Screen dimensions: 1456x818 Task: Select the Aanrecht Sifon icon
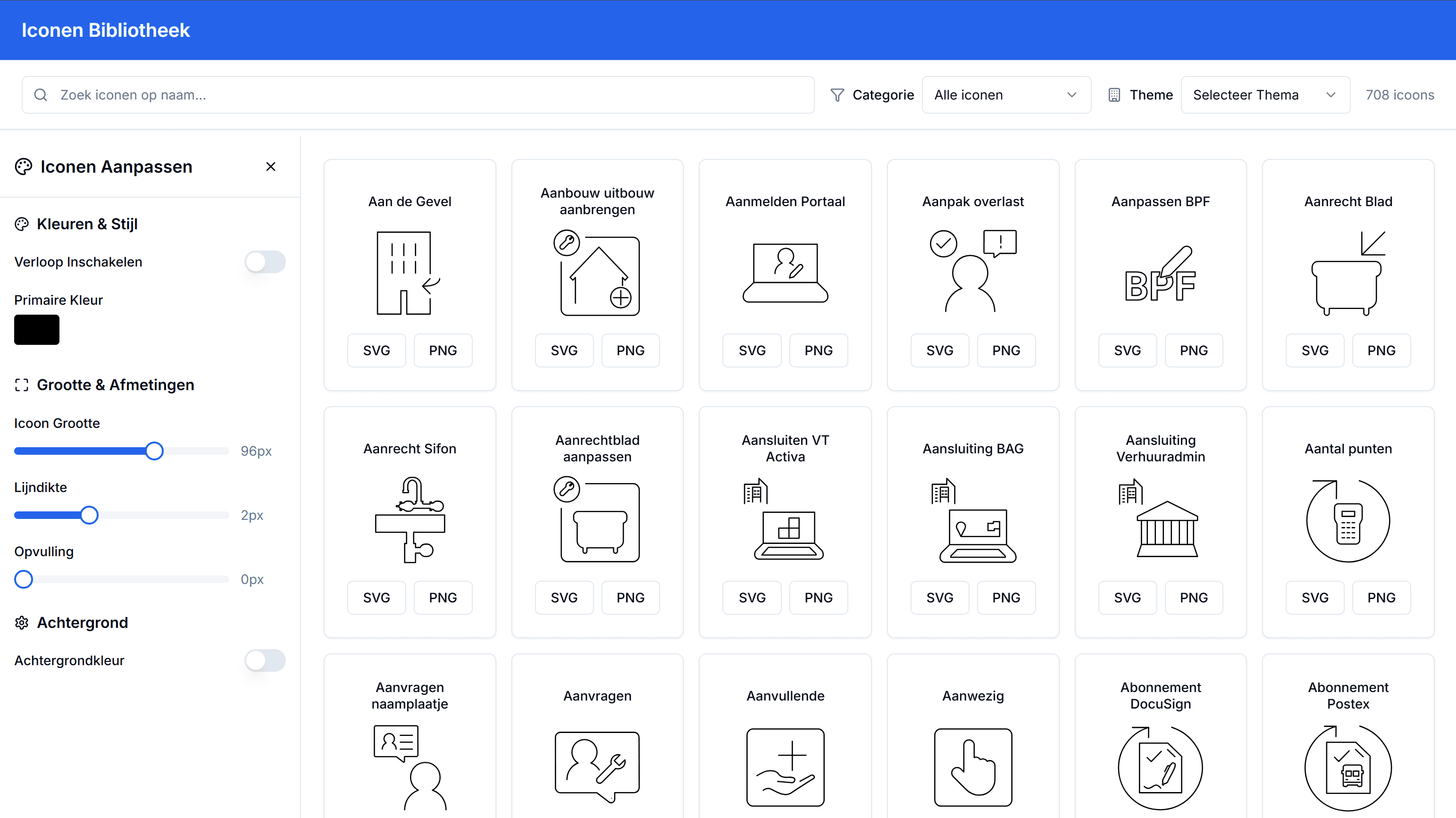coord(409,520)
